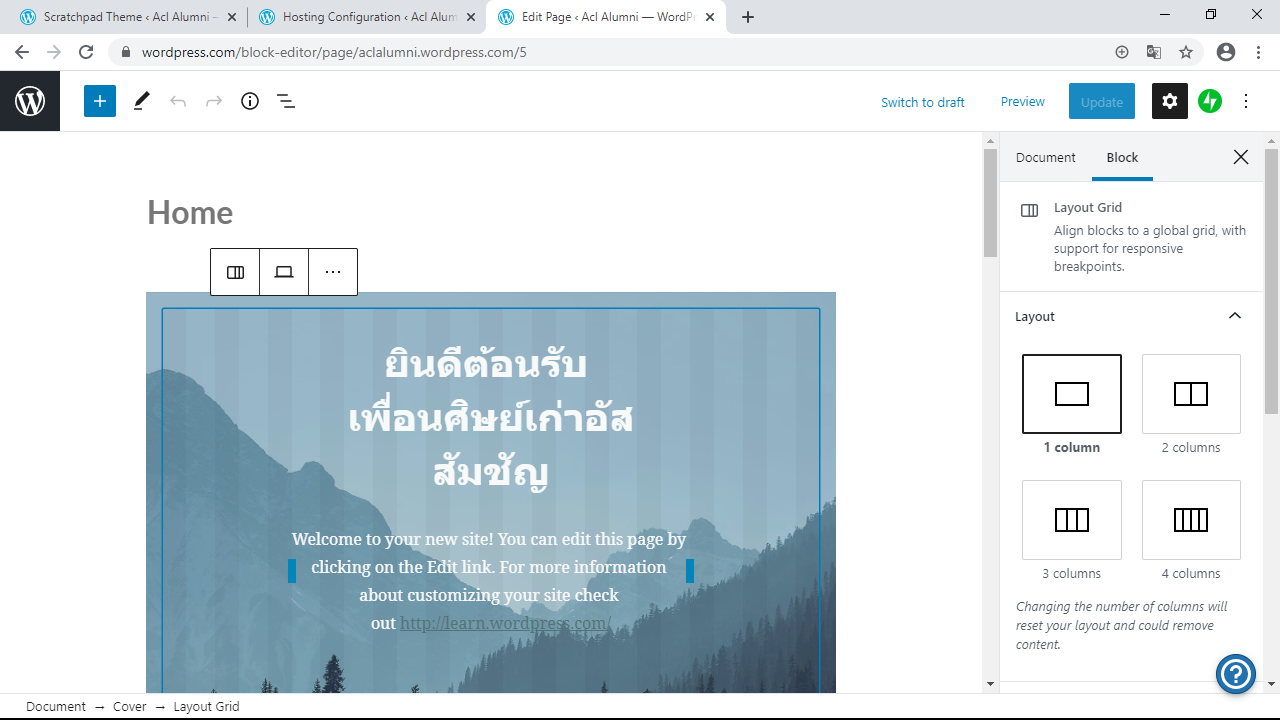Open the content structure info icon
The height and width of the screenshot is (720, 1280).
(x=250, y=101)
